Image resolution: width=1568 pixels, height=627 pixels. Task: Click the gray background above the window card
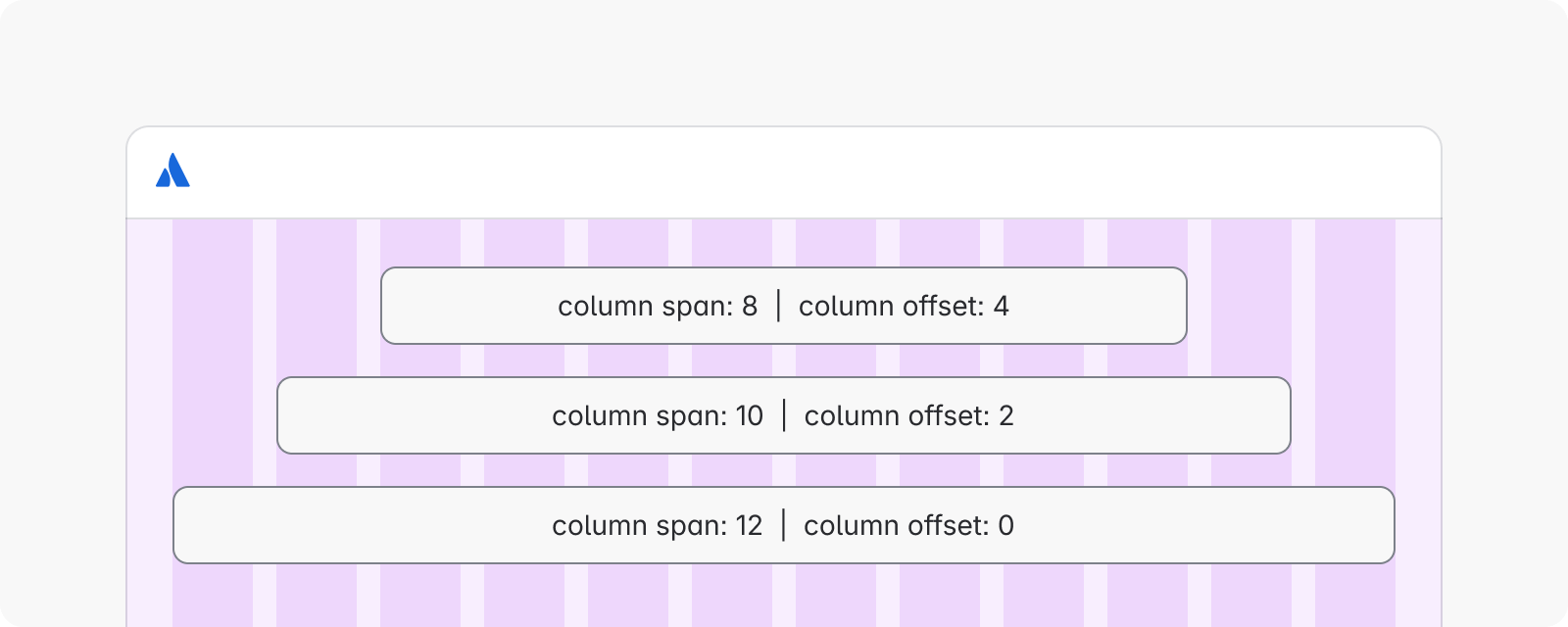tap(784, 59)
